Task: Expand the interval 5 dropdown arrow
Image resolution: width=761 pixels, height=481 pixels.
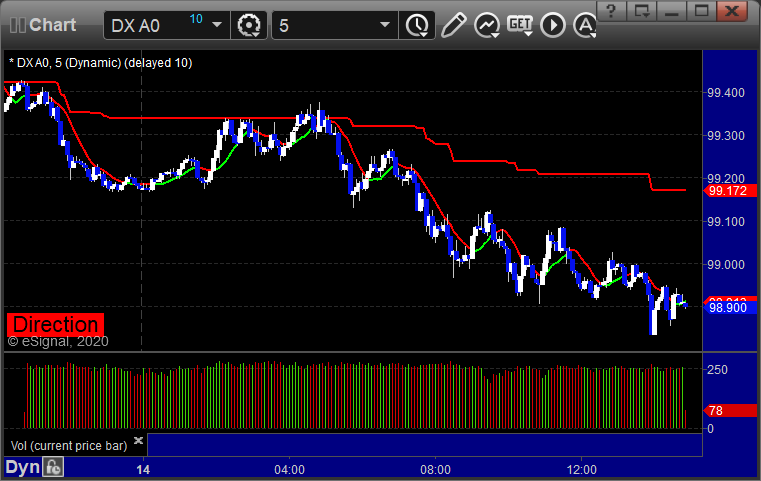Action: click(385, 25)
